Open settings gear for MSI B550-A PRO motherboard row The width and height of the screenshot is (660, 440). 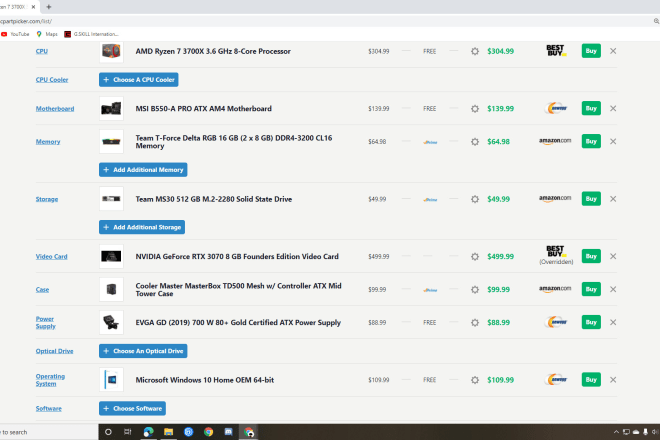475,109
